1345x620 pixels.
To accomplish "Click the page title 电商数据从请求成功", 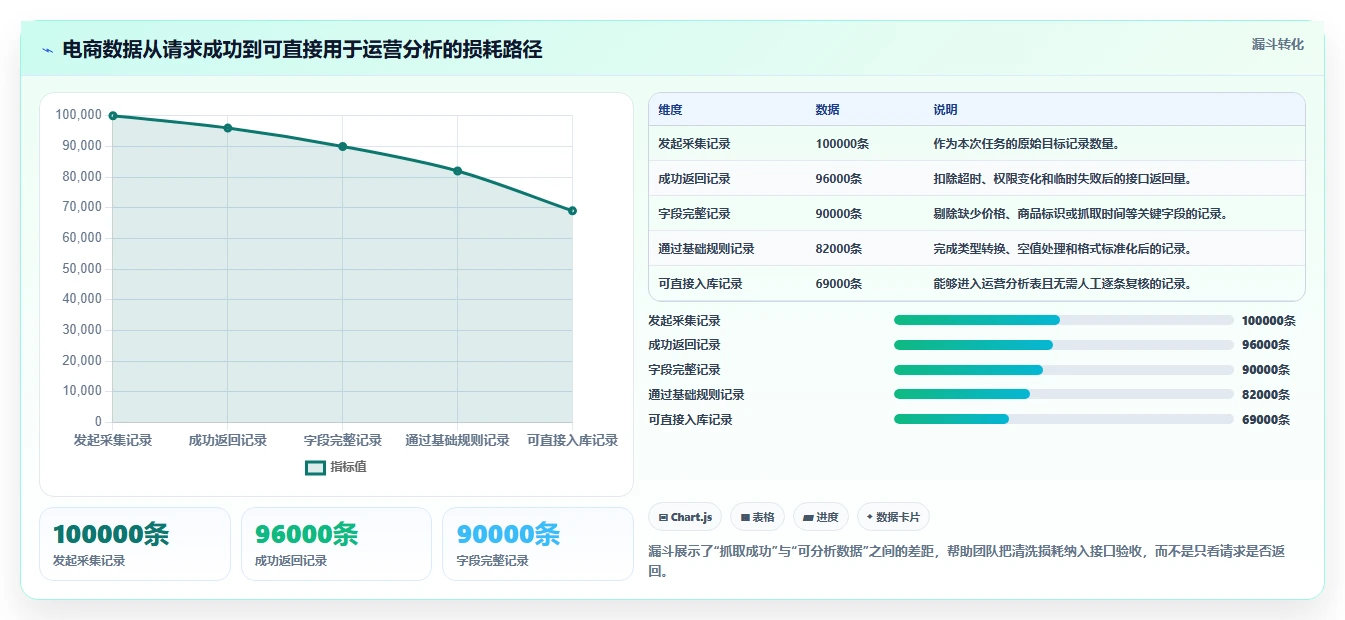I will 302,50.
